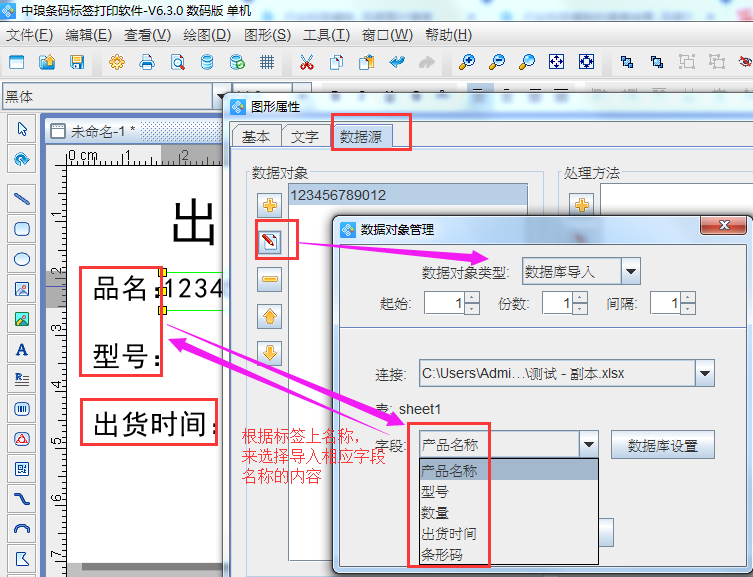Click the edit data object pencil icon

(270, 241)
